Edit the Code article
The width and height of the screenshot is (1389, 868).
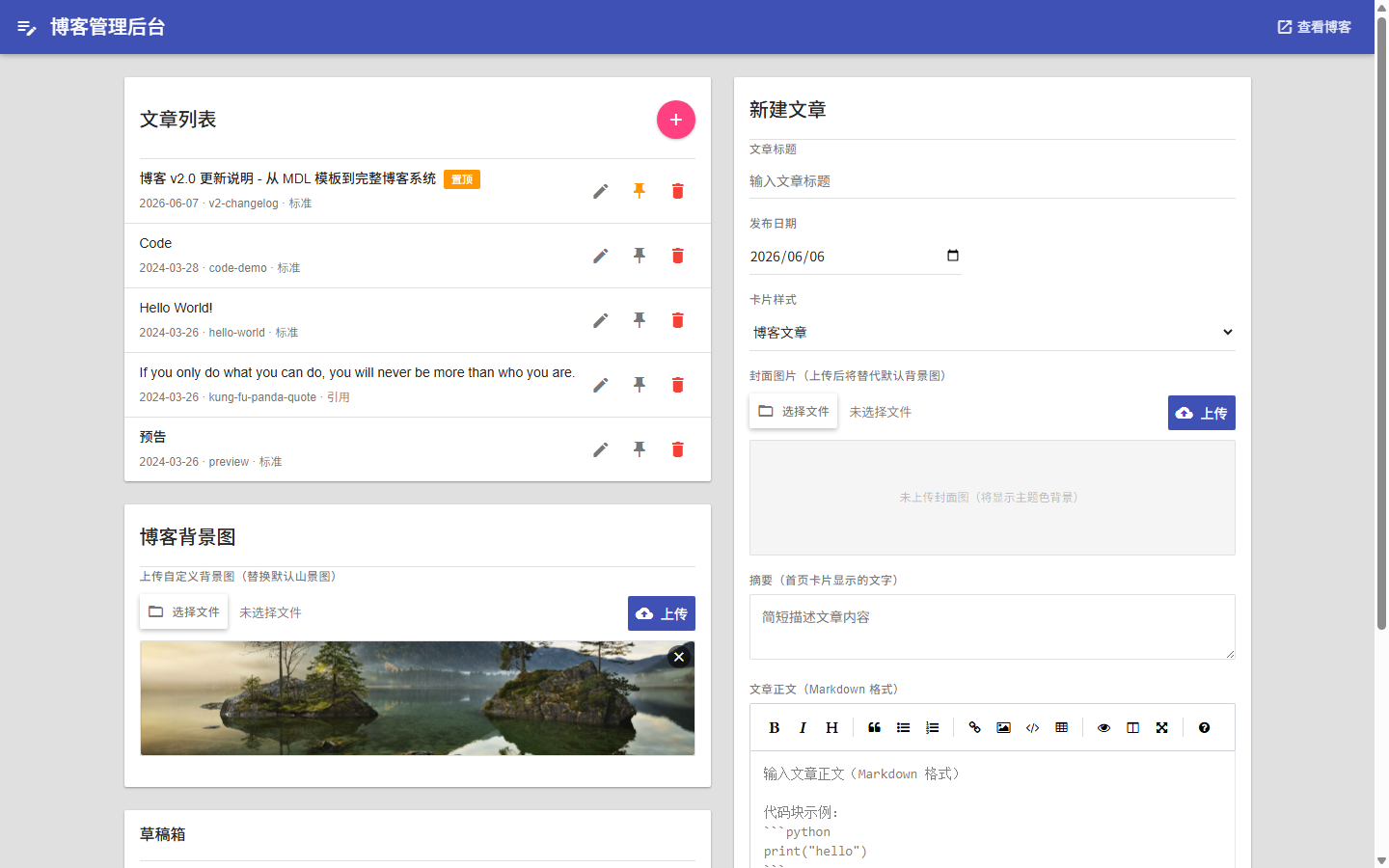click(601, 256)
